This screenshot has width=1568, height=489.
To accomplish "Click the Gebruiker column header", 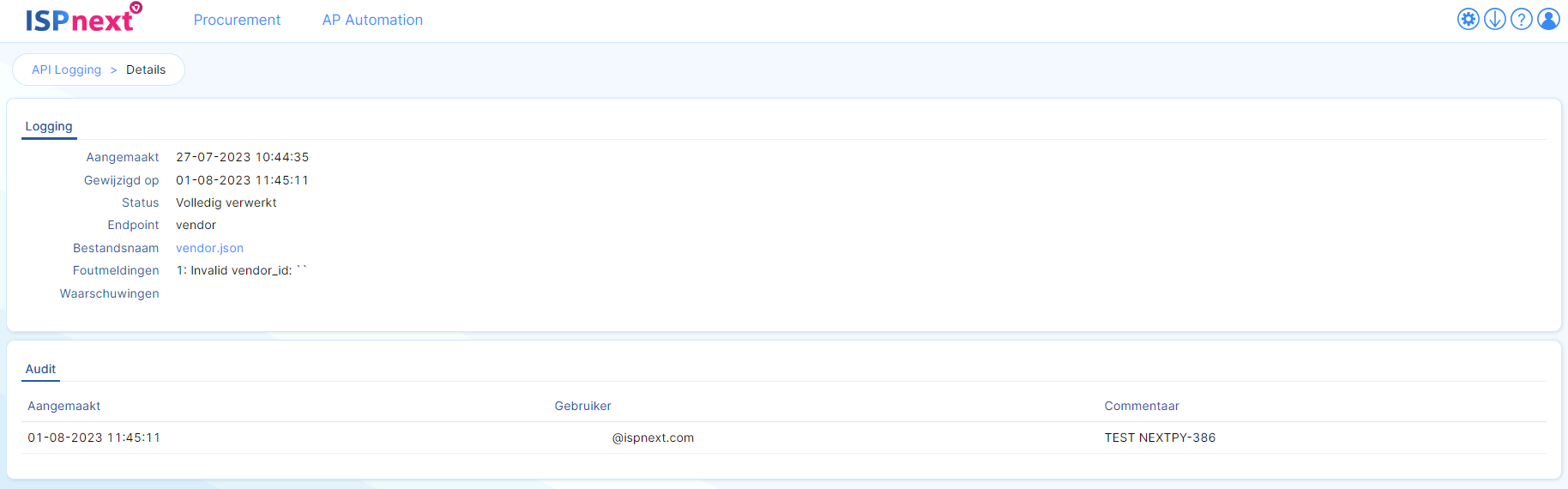I will (x=582, y=406).
